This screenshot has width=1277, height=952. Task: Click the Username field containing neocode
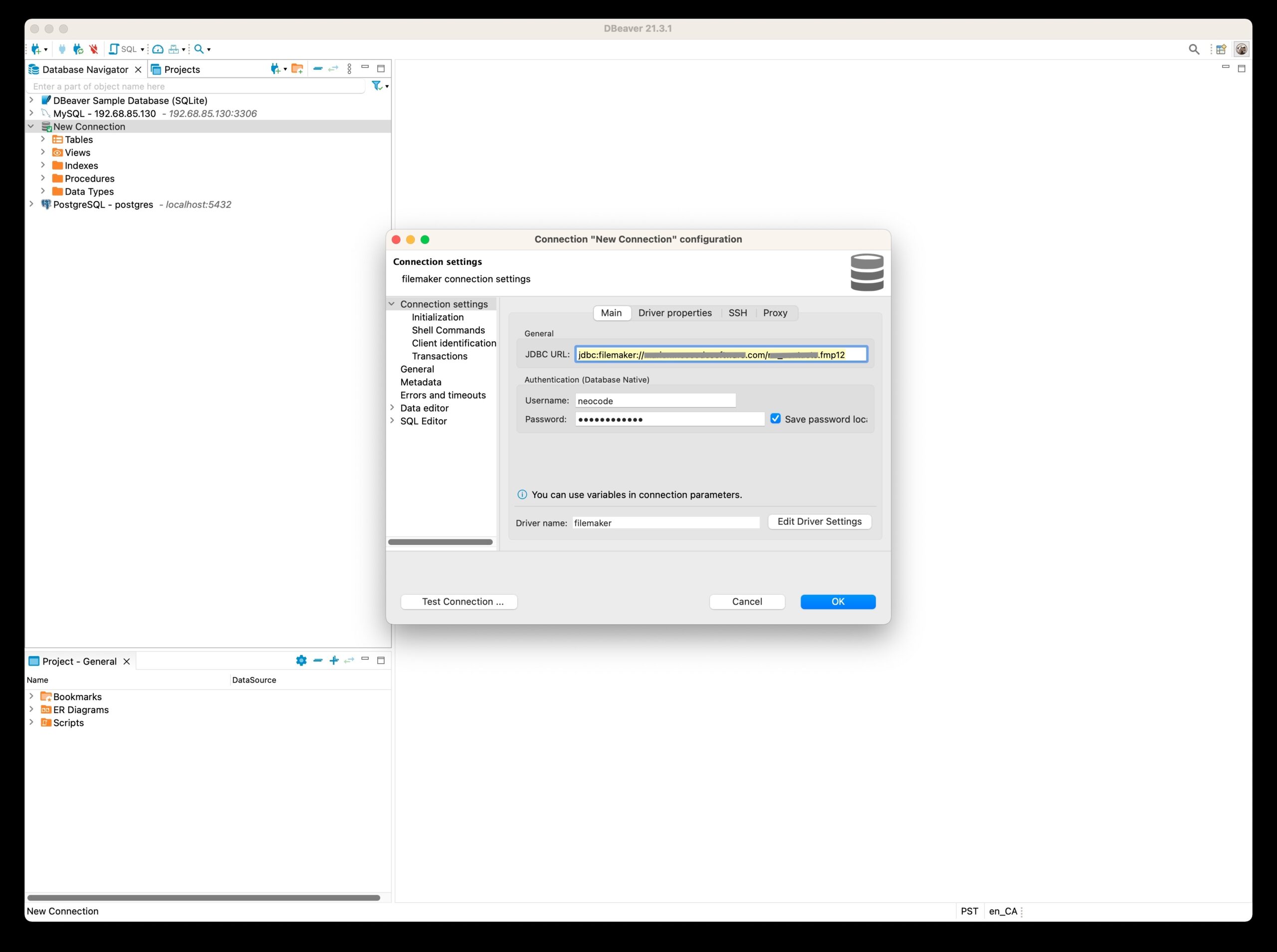pos(655,401)
